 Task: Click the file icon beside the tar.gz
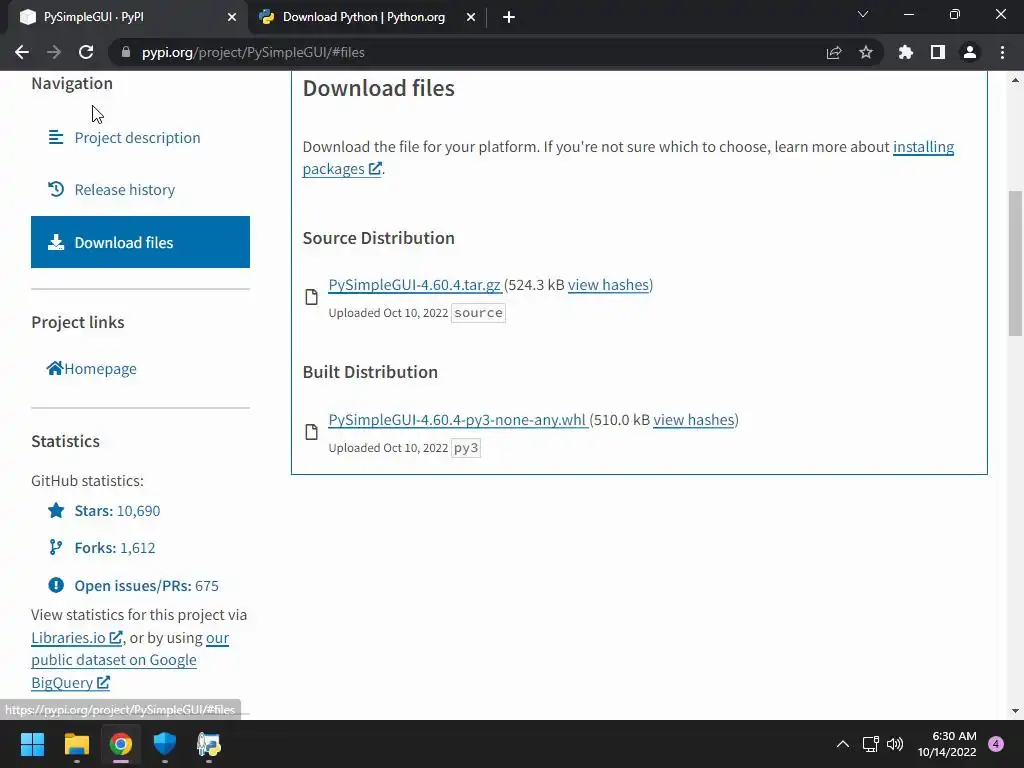point(312,297)
